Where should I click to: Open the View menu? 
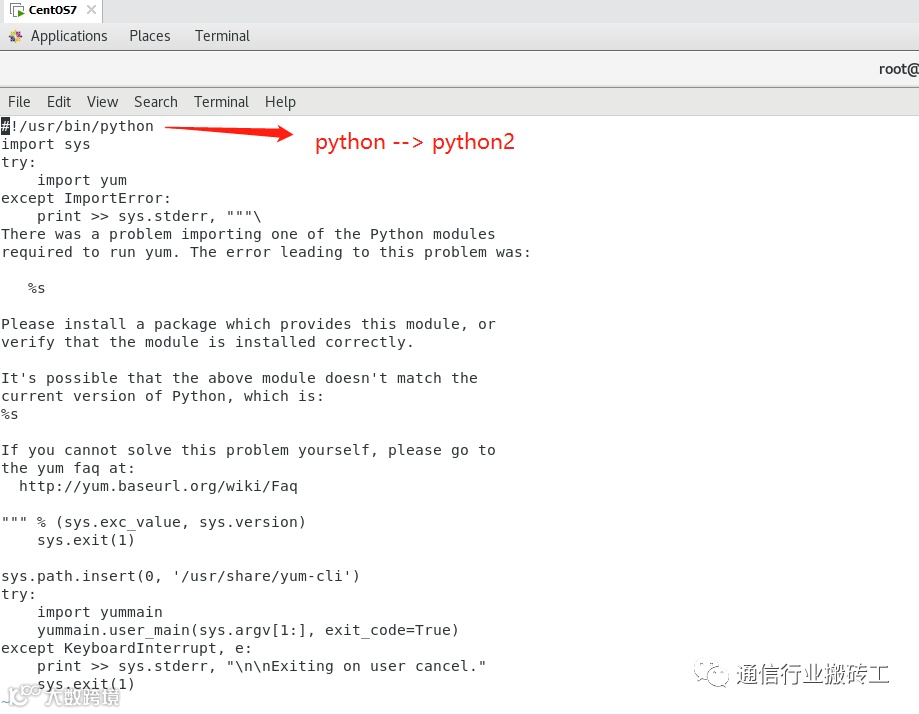103,102
